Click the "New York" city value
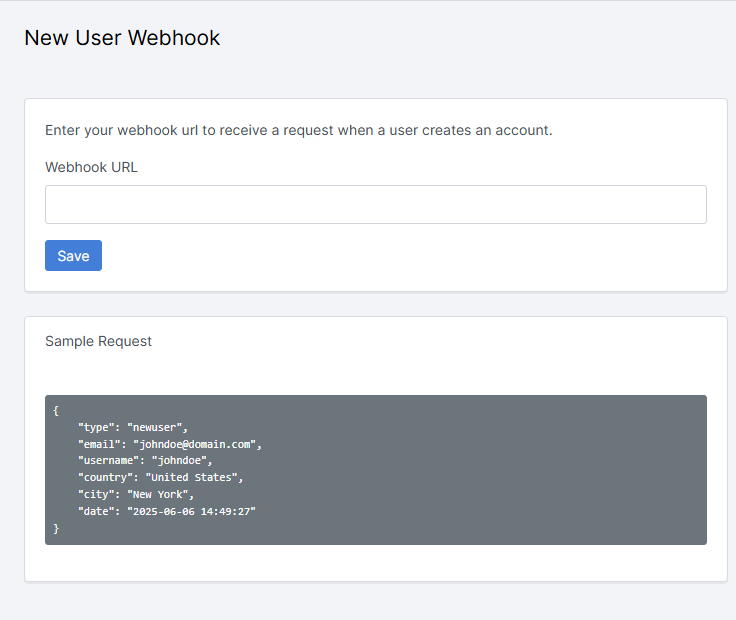 [161, 495]
